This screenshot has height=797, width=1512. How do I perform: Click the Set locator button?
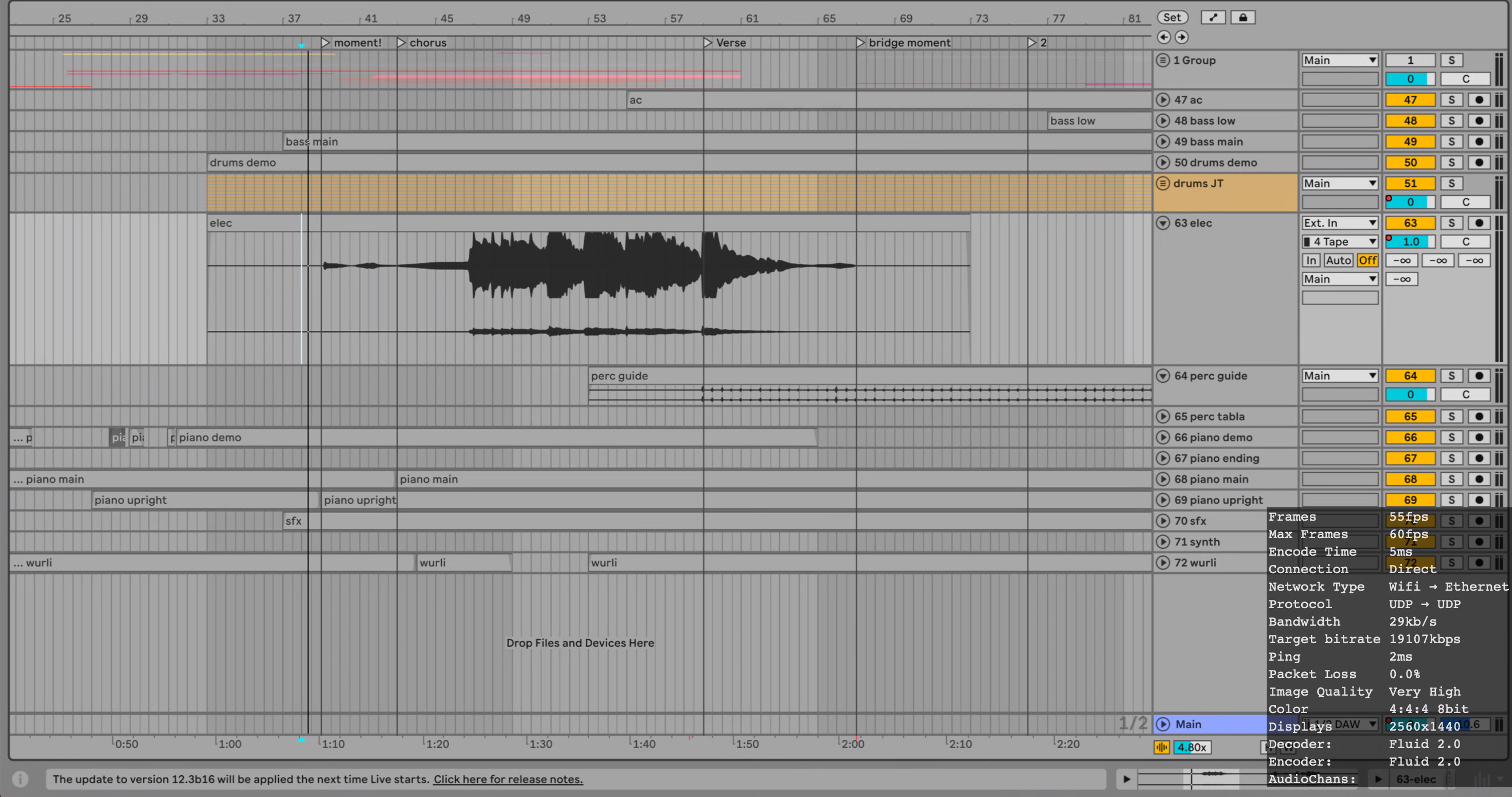1172,17
